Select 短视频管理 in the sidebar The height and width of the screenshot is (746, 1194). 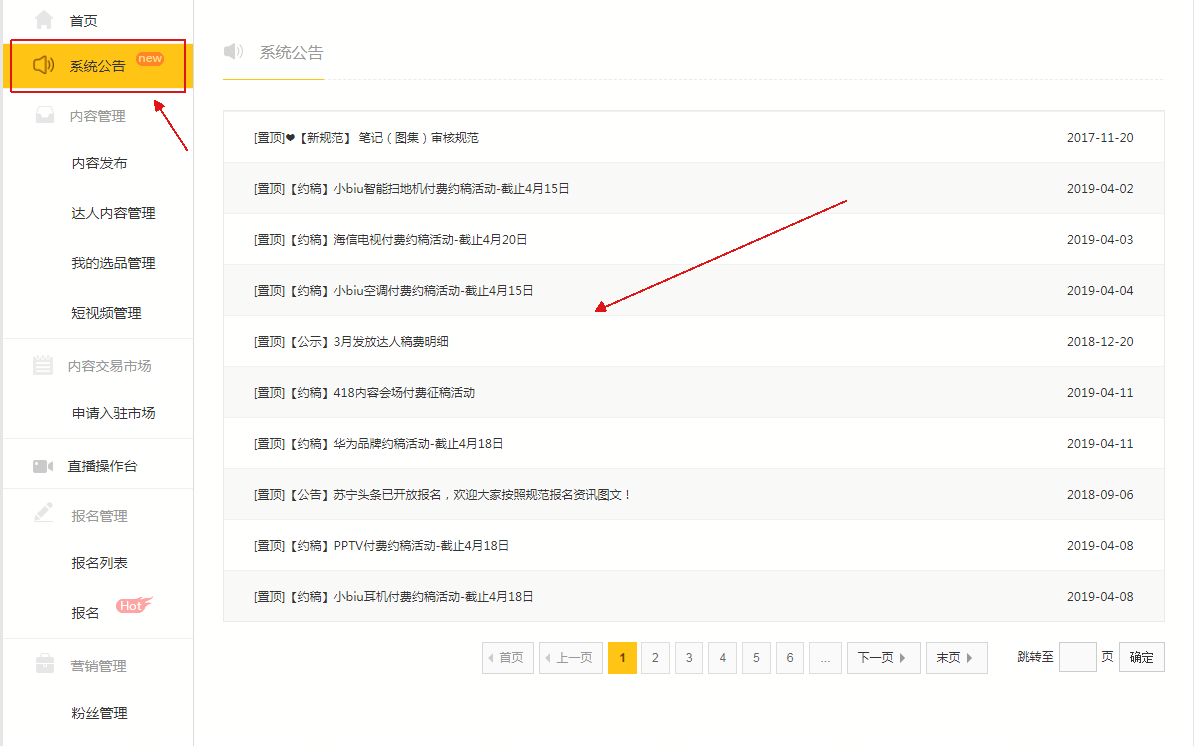[106, 313]
